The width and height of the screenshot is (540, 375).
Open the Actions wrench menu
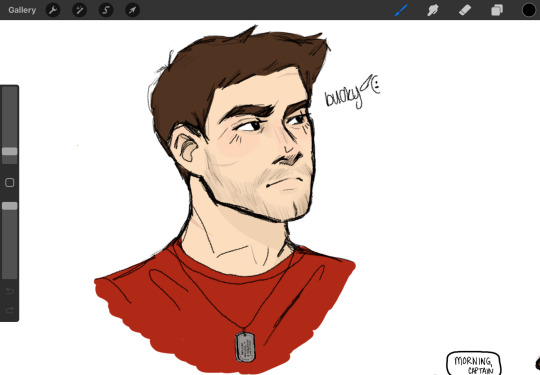pos(53,10)
